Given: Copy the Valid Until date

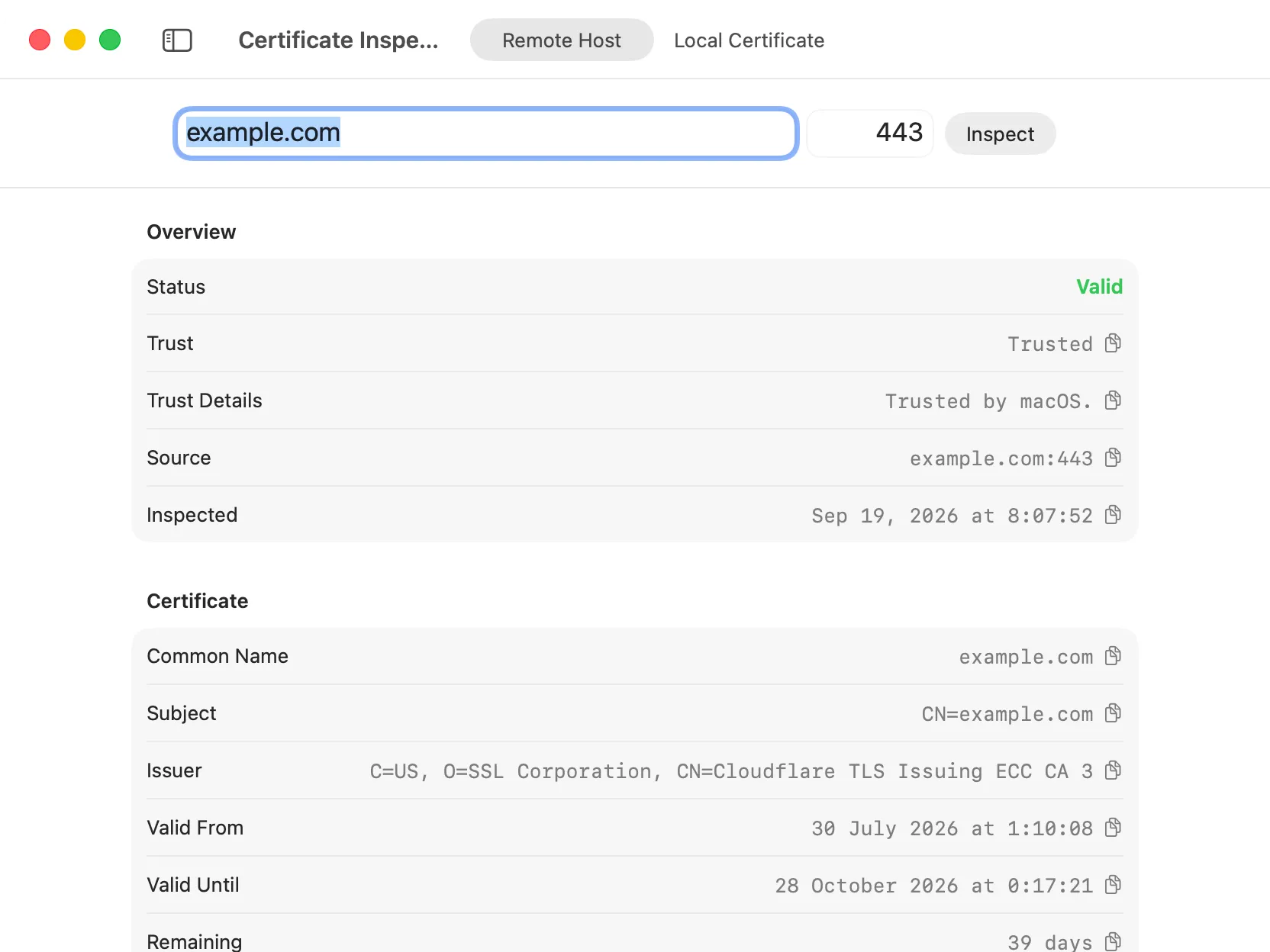Looking at the screenshot, I should tap(1114, 885).
